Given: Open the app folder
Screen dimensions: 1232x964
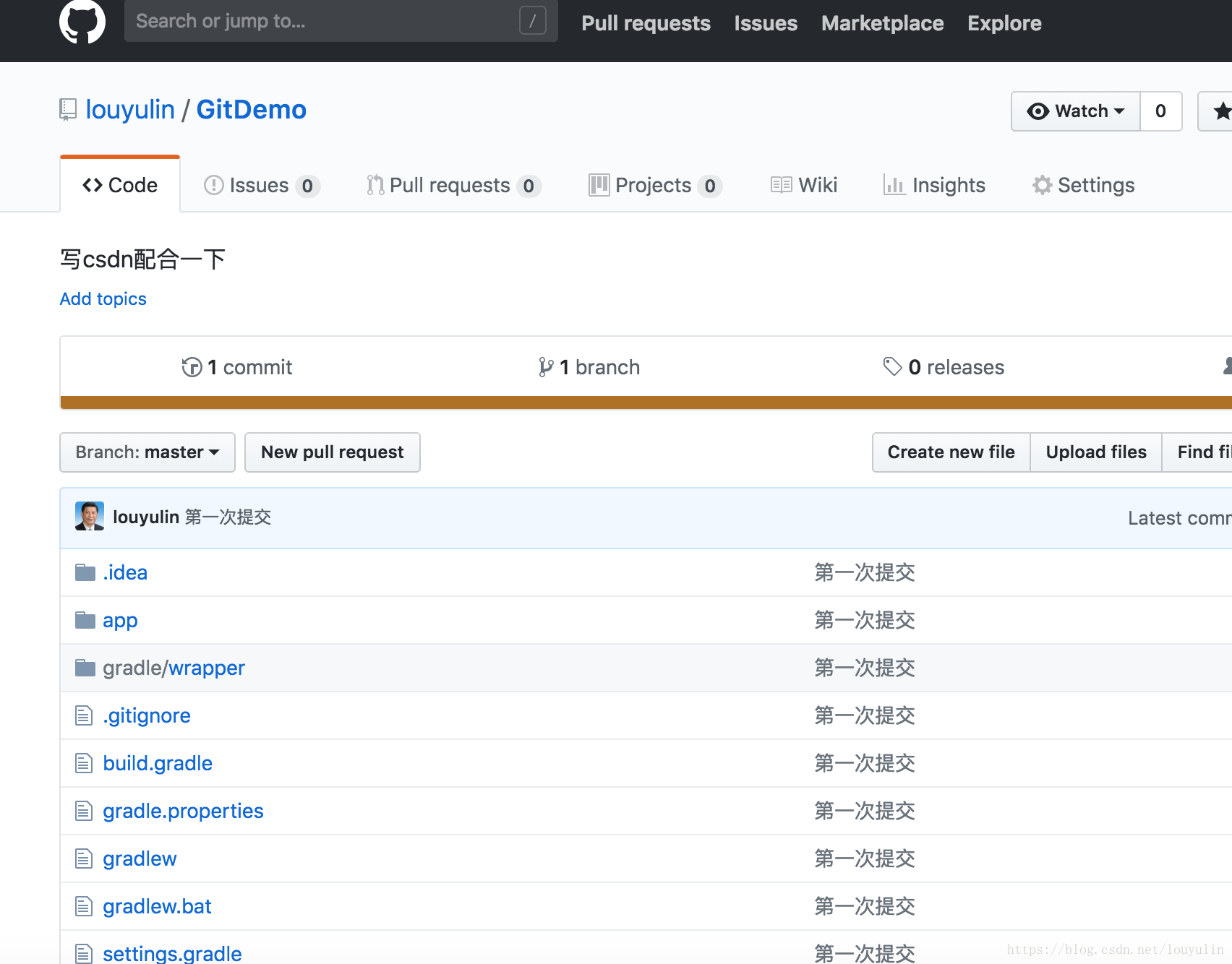Looking at the screenshot, I should [x=120, y=621].
